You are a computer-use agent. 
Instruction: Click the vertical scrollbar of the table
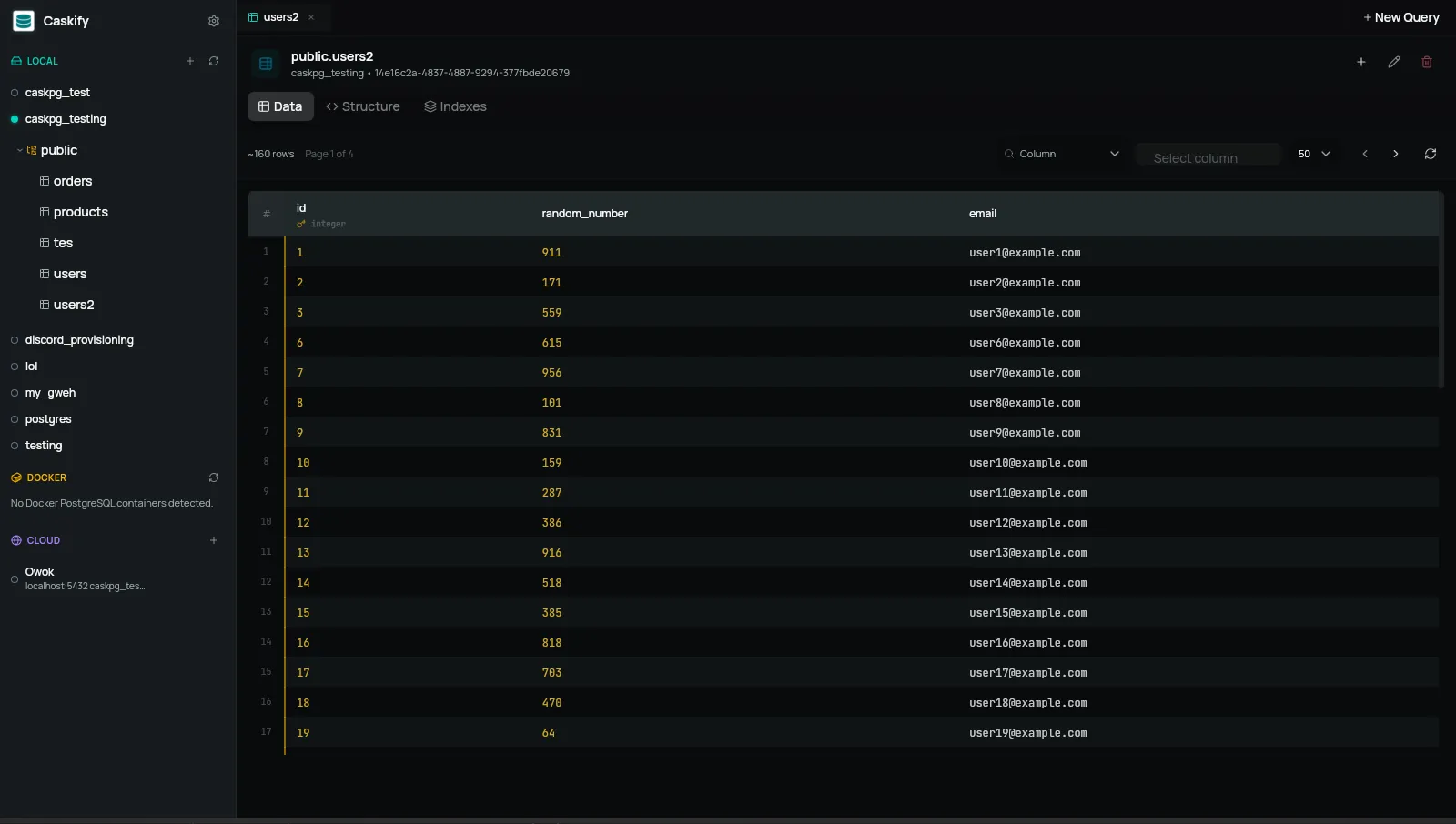[x=1441, y=291]
